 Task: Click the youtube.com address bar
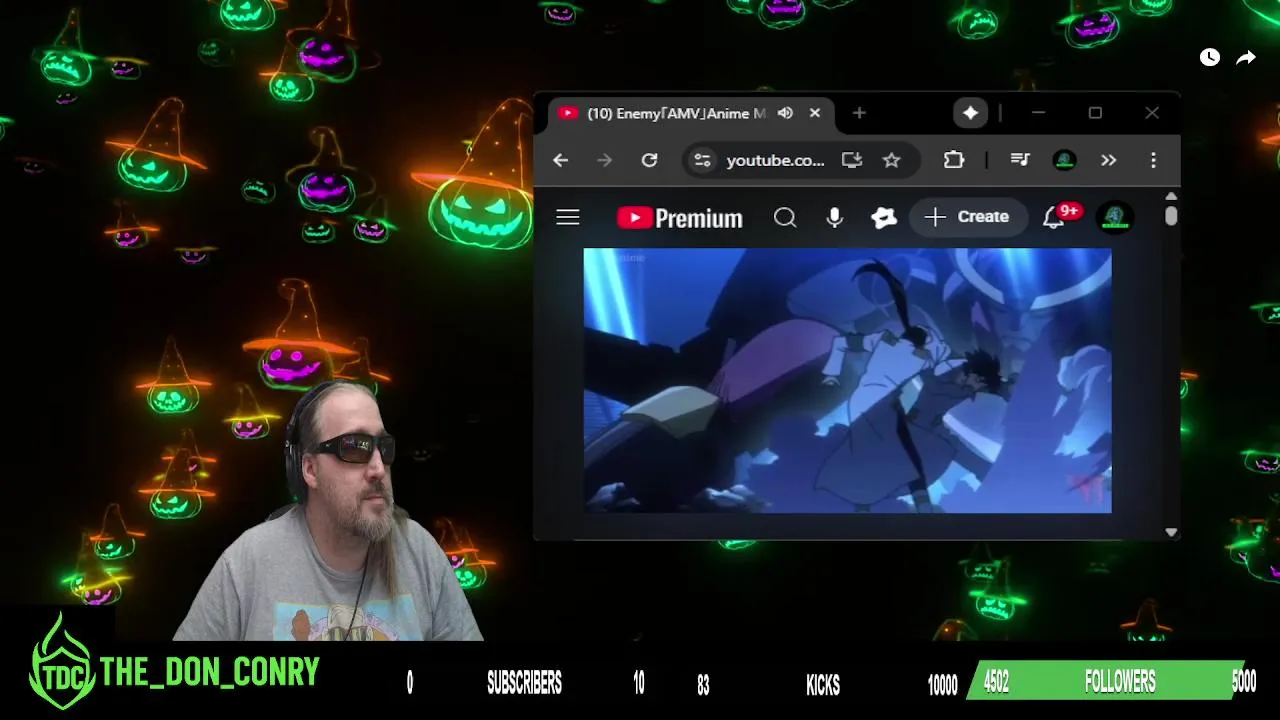(x=776, y=160)
